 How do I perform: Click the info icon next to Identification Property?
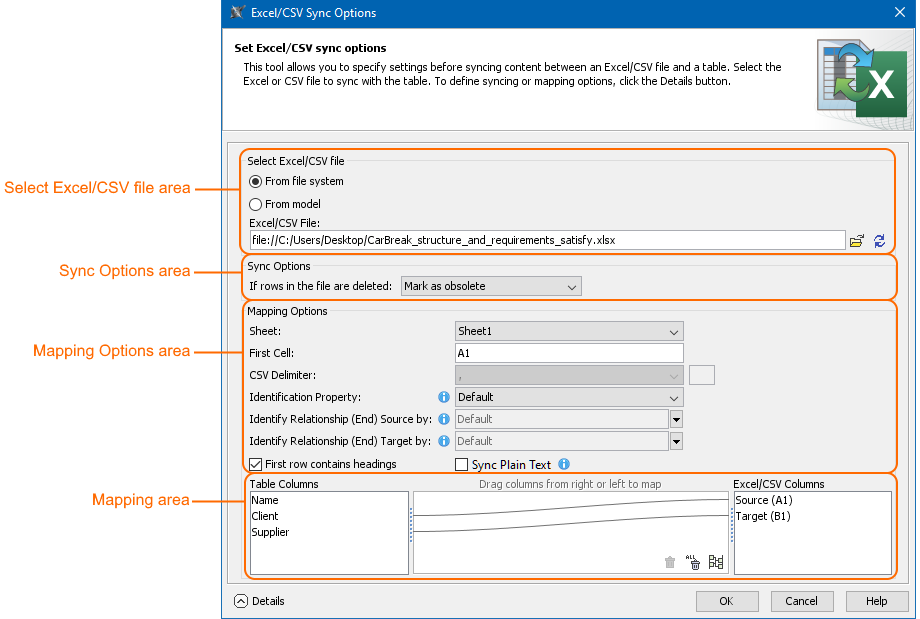pyautogui.click(x=444, y=397)
